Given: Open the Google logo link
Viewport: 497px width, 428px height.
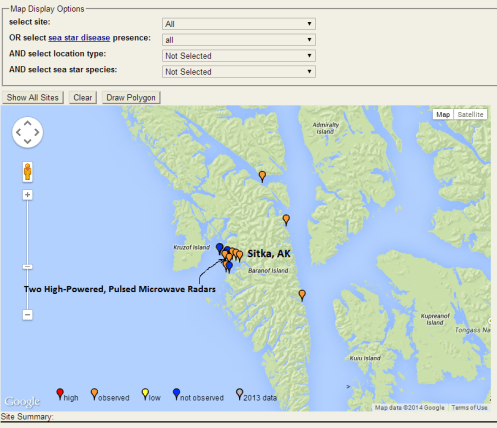Looking at the screenshot, I should coord(22,401).
